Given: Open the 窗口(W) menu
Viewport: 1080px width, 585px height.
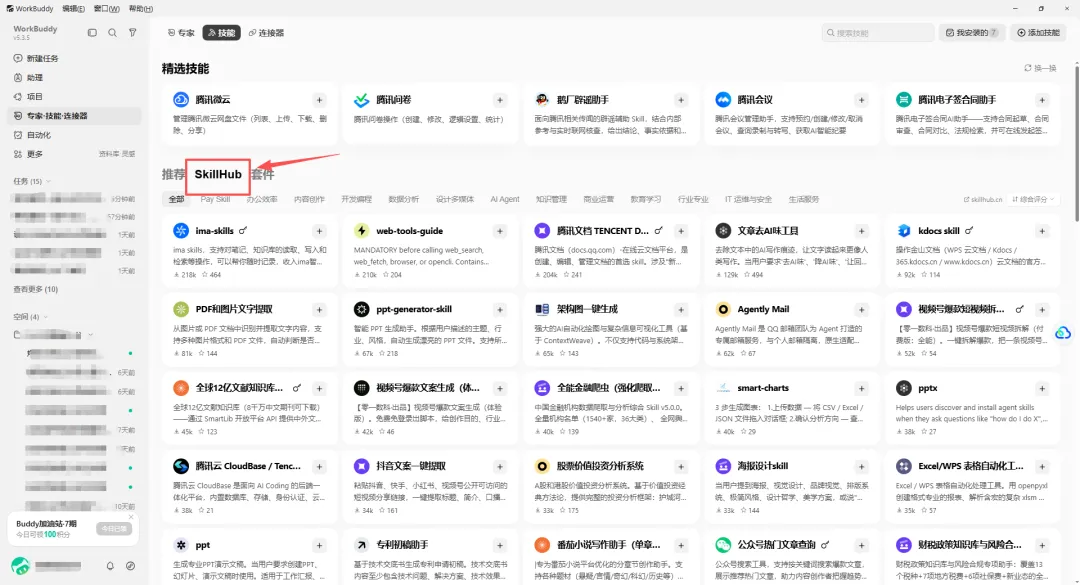Looking at the screenshot, I should coord(106,8).
